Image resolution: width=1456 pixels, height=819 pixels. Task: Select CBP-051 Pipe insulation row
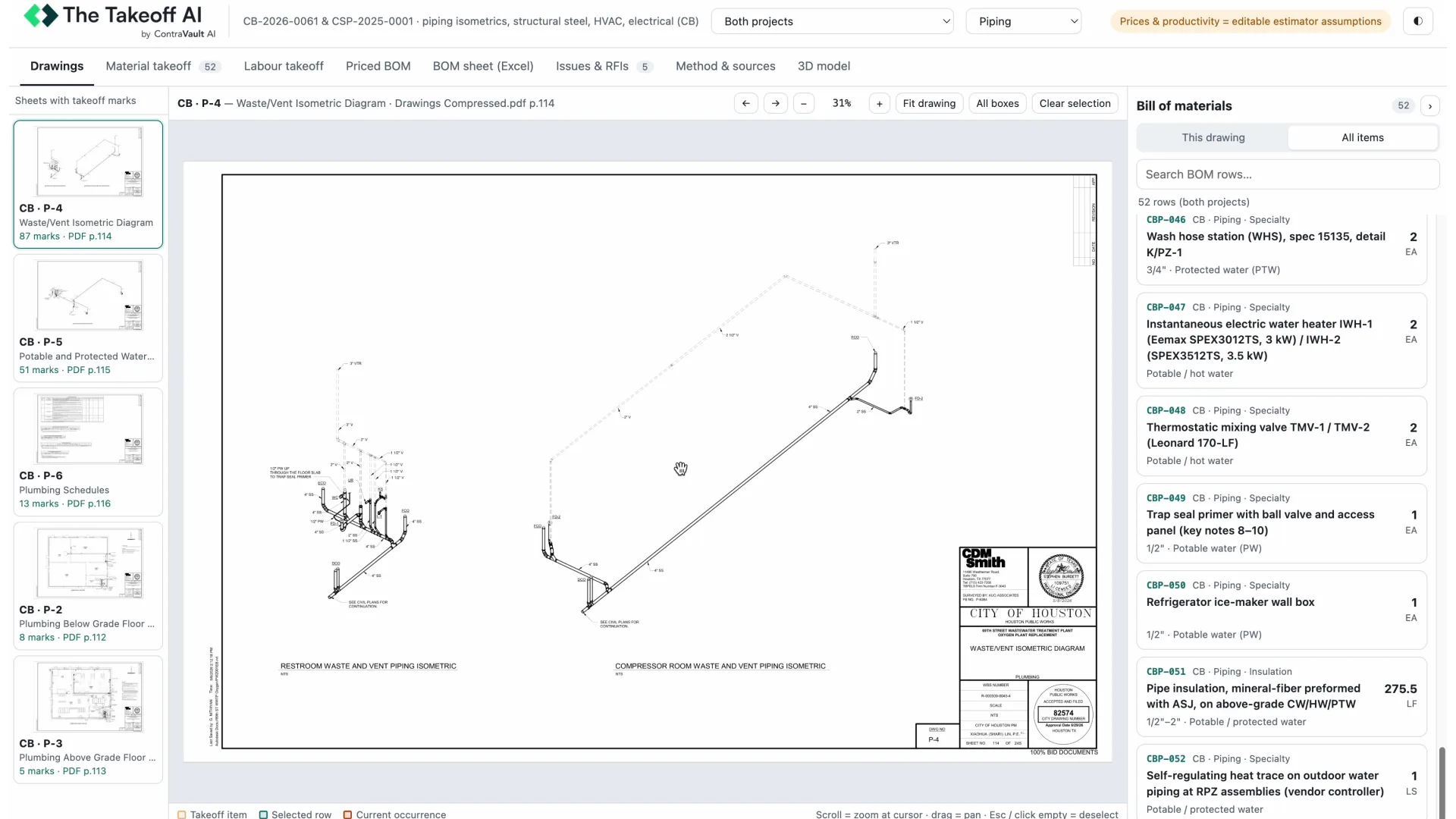(x=1282, y=697)
